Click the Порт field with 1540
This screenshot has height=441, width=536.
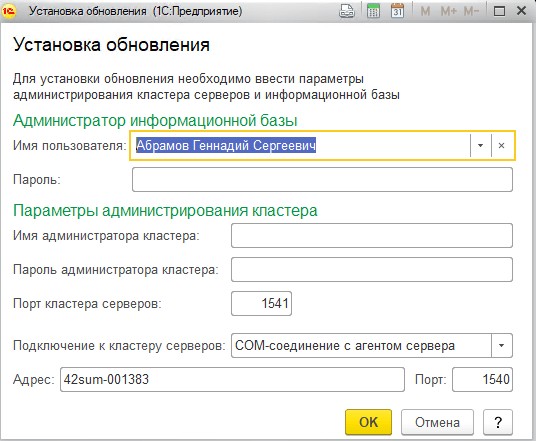coord(482,379)
